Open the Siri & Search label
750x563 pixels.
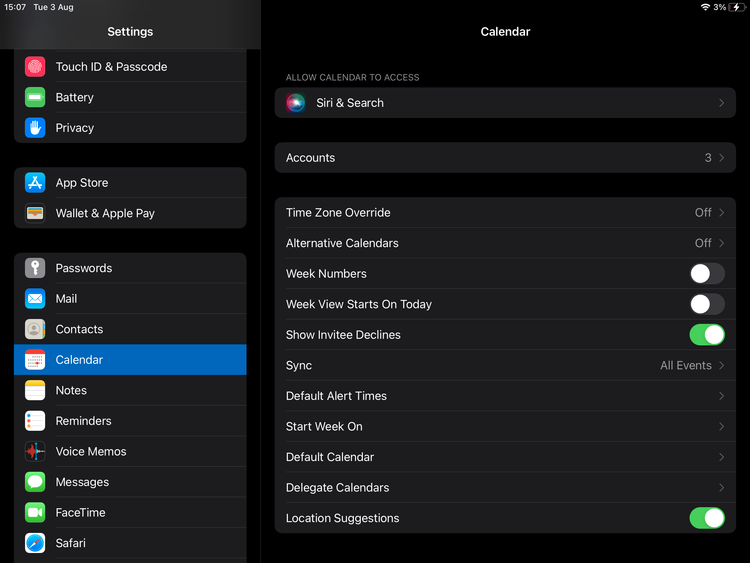(350, 103)
